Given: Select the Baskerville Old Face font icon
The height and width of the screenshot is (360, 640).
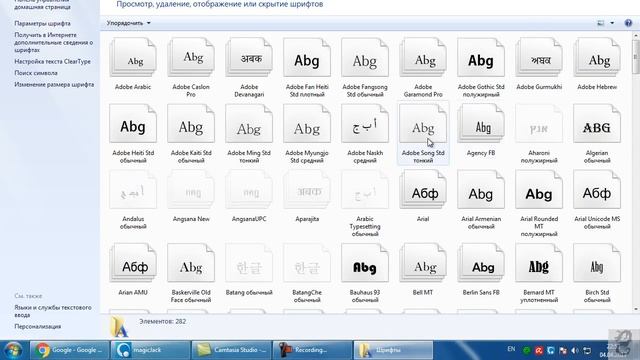Looking at the screenshot, I should tap(191, 263).
